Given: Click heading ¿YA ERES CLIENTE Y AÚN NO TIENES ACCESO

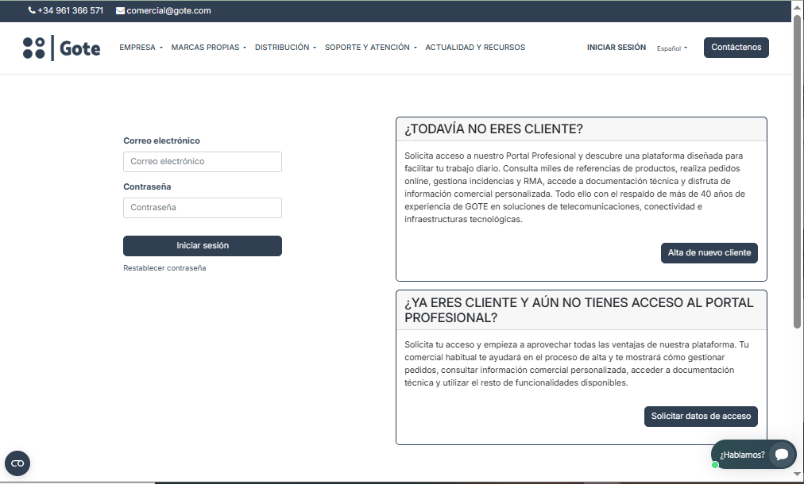Looking at the screenshot, I should 578,310.
